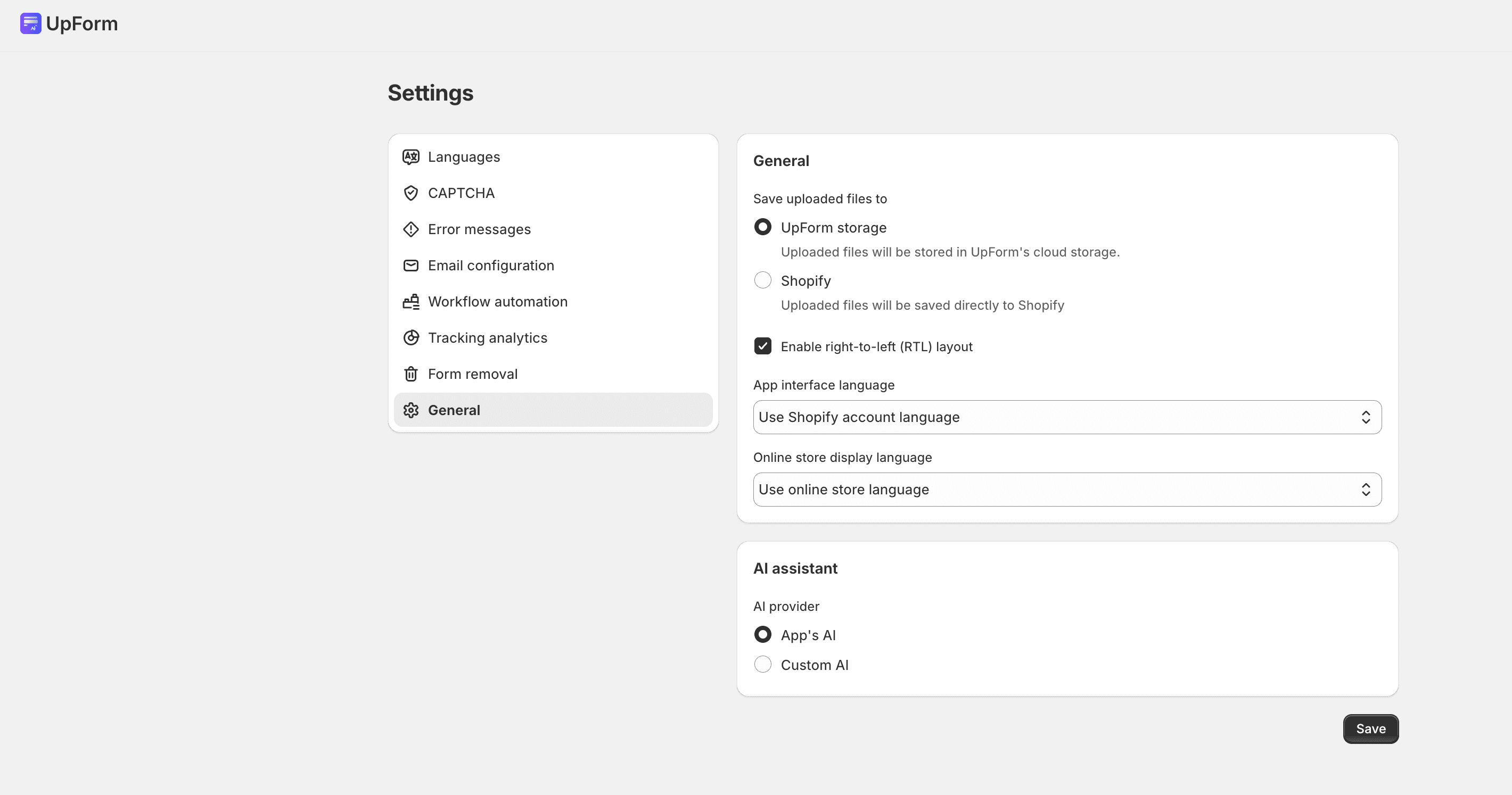Click the General gear icon
The height and width of the screenshot is (795, 1512).
tap(411, 410)
